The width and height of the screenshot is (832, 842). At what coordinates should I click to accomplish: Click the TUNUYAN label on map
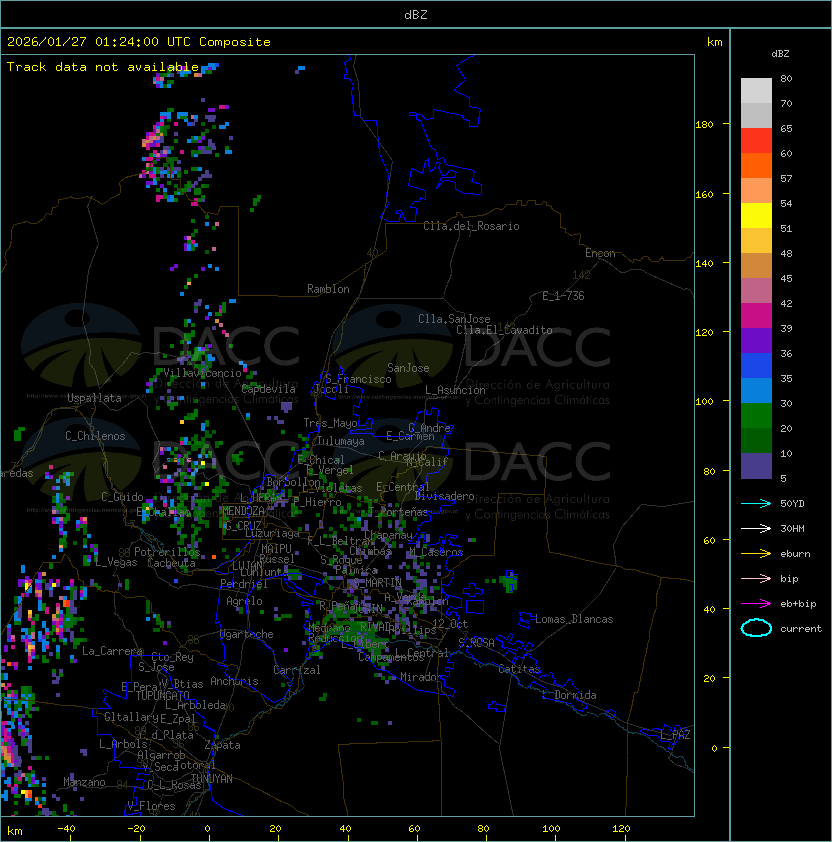211,778
